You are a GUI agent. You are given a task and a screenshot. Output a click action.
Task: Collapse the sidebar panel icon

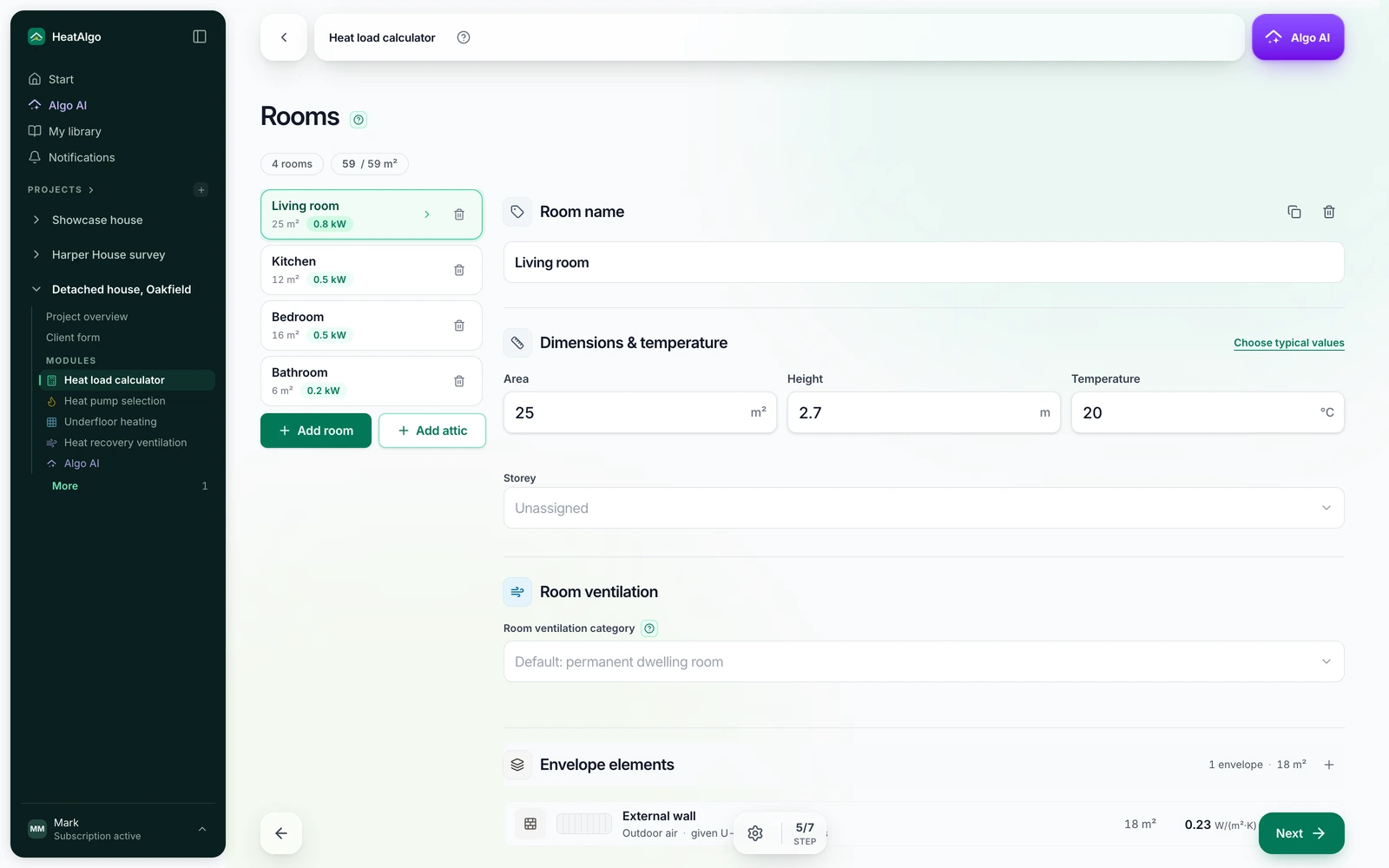[x=200, y=36]
